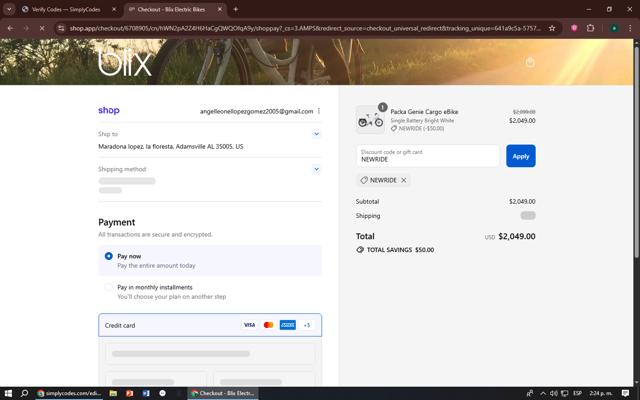Open the Chrome profile avatar
The width and height of the screenshot is (640, 400).
[614, 28]
